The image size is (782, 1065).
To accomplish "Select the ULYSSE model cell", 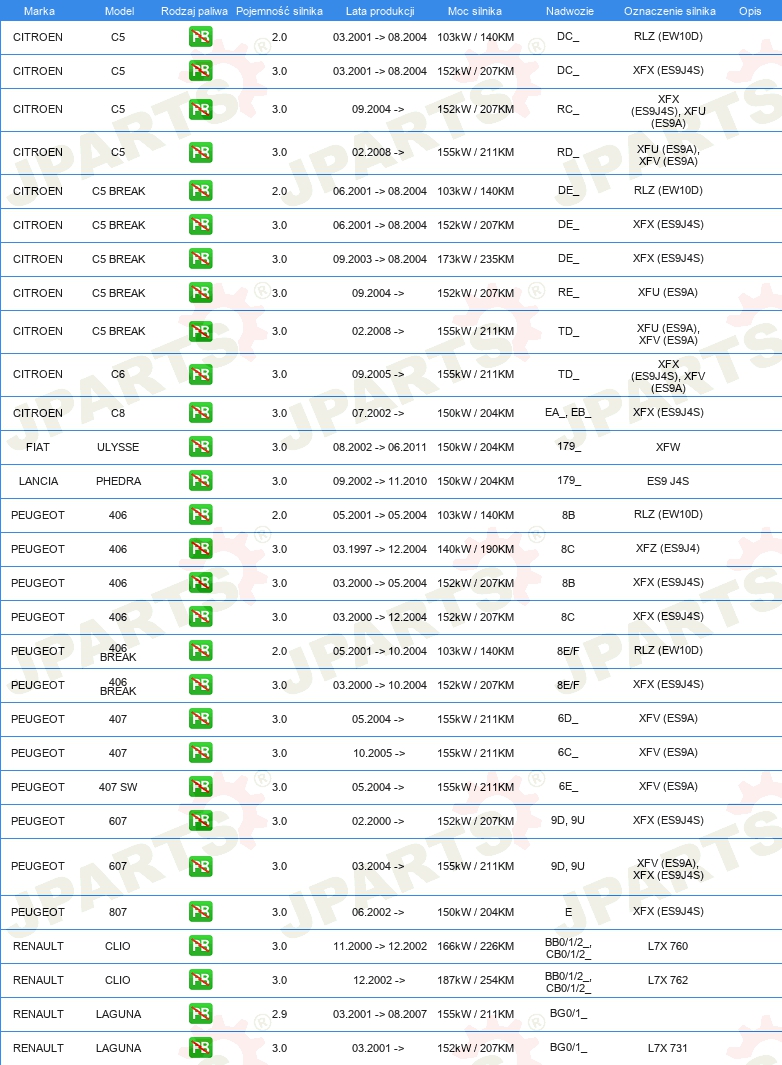I will tap(118, 447).
